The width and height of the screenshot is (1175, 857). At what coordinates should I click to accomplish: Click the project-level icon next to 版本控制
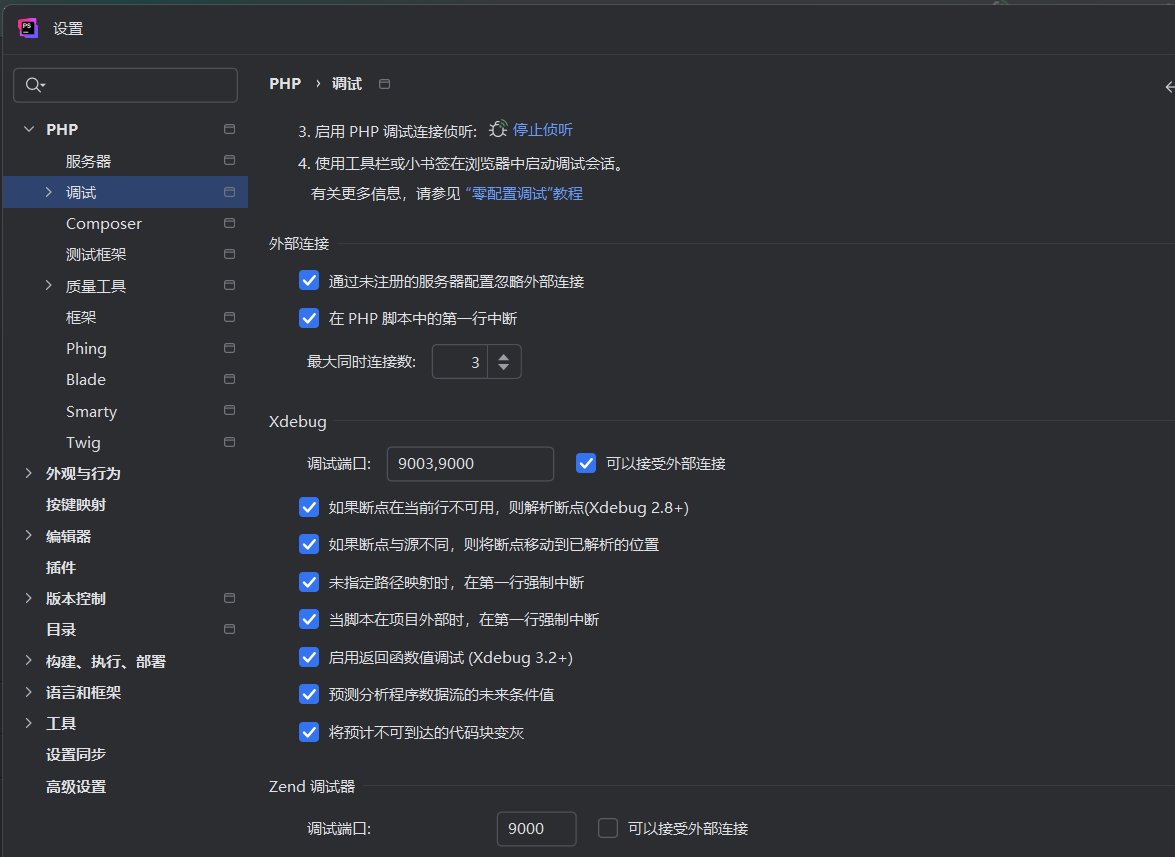pos(229,598)
